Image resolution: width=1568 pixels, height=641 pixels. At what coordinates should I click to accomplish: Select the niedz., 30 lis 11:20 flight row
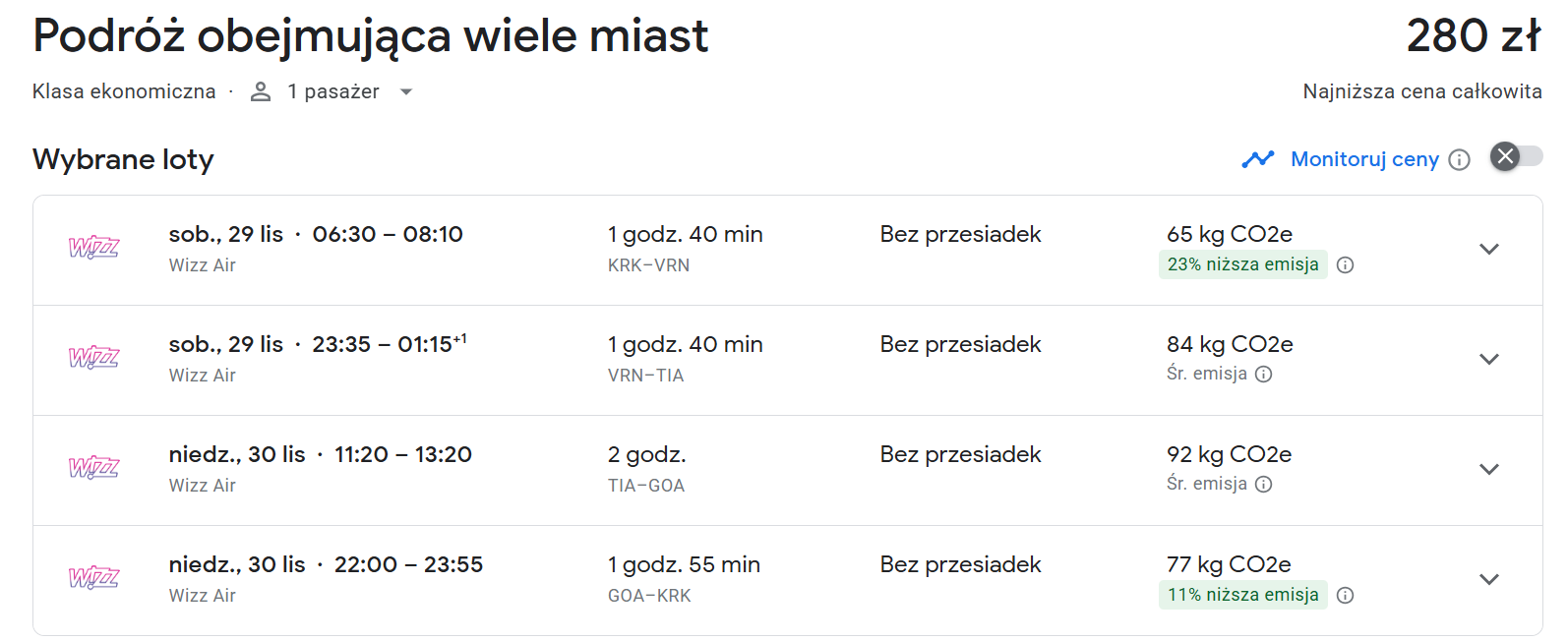(788, 470)
